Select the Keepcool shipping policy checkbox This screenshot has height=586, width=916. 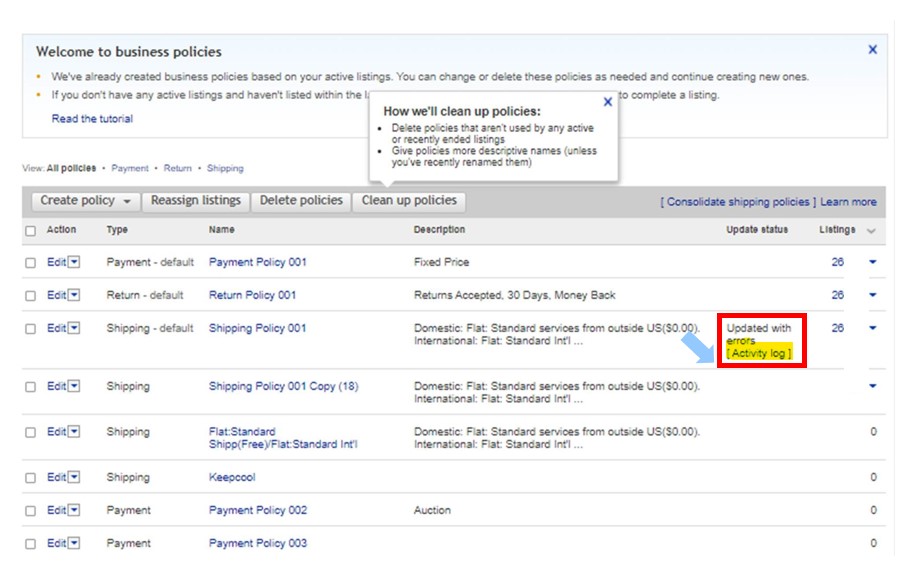pyautogui.click(x=30, y=478)
